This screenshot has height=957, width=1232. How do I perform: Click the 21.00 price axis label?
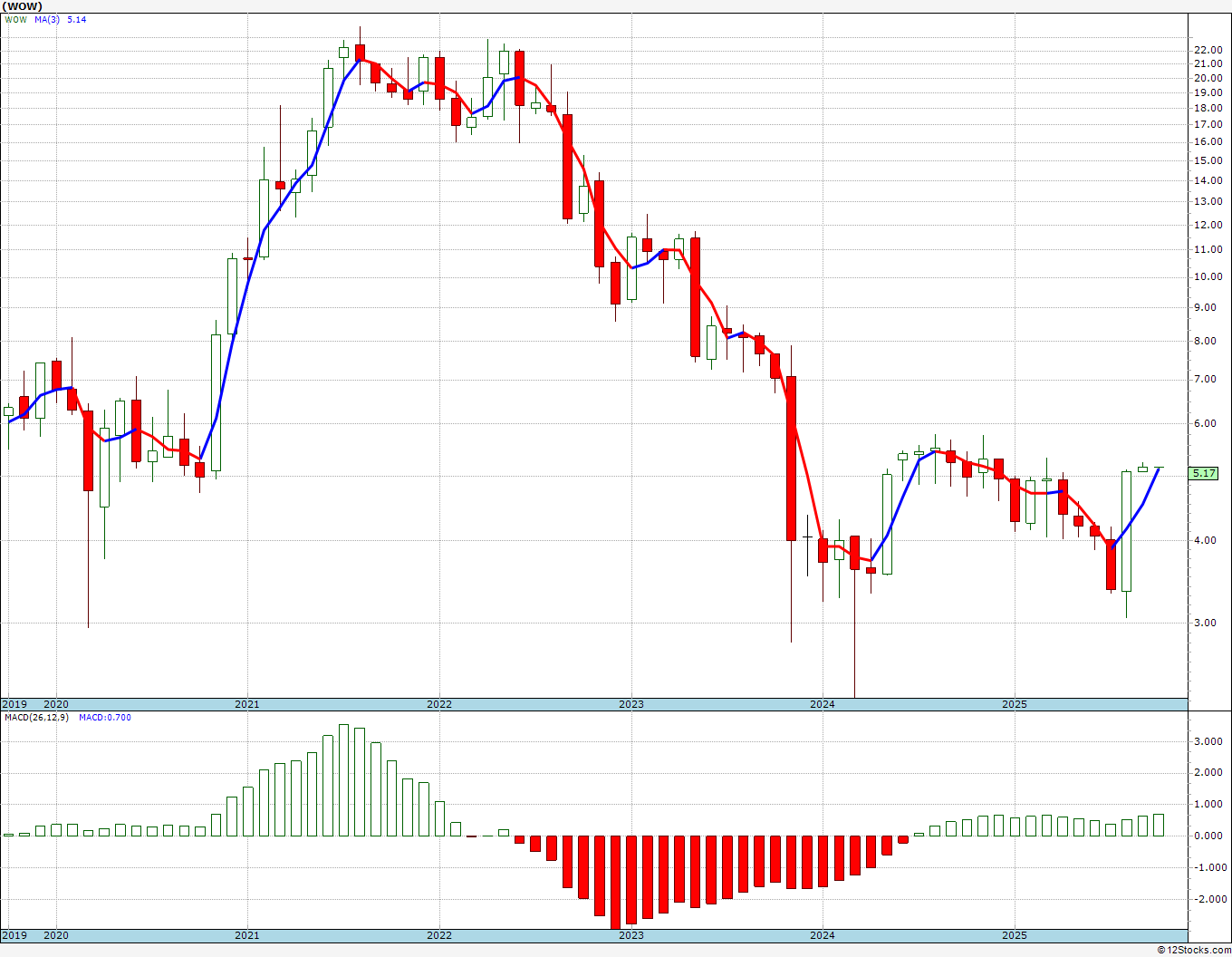(1207, 63)
